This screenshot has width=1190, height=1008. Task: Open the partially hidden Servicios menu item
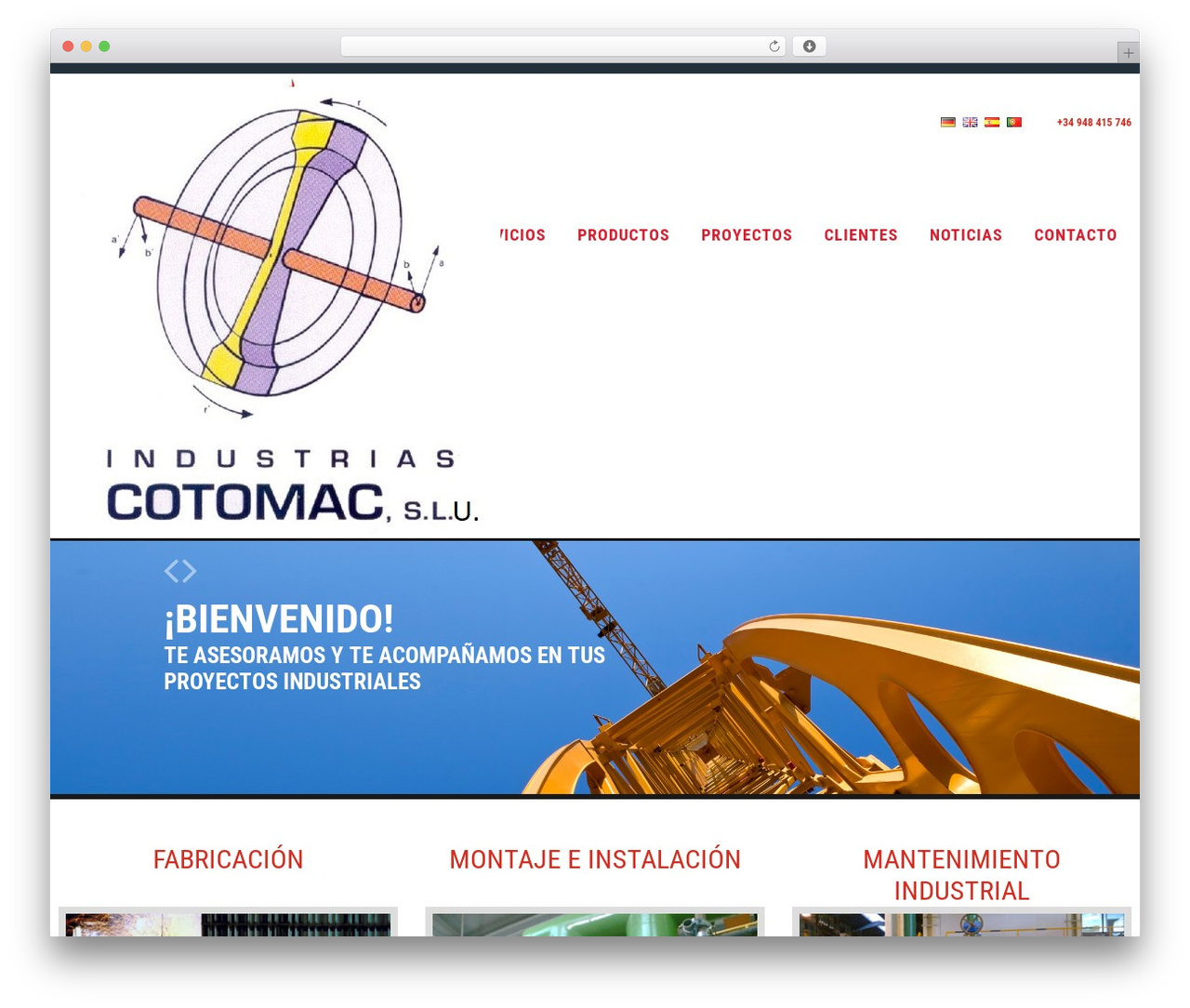(522, 235)
